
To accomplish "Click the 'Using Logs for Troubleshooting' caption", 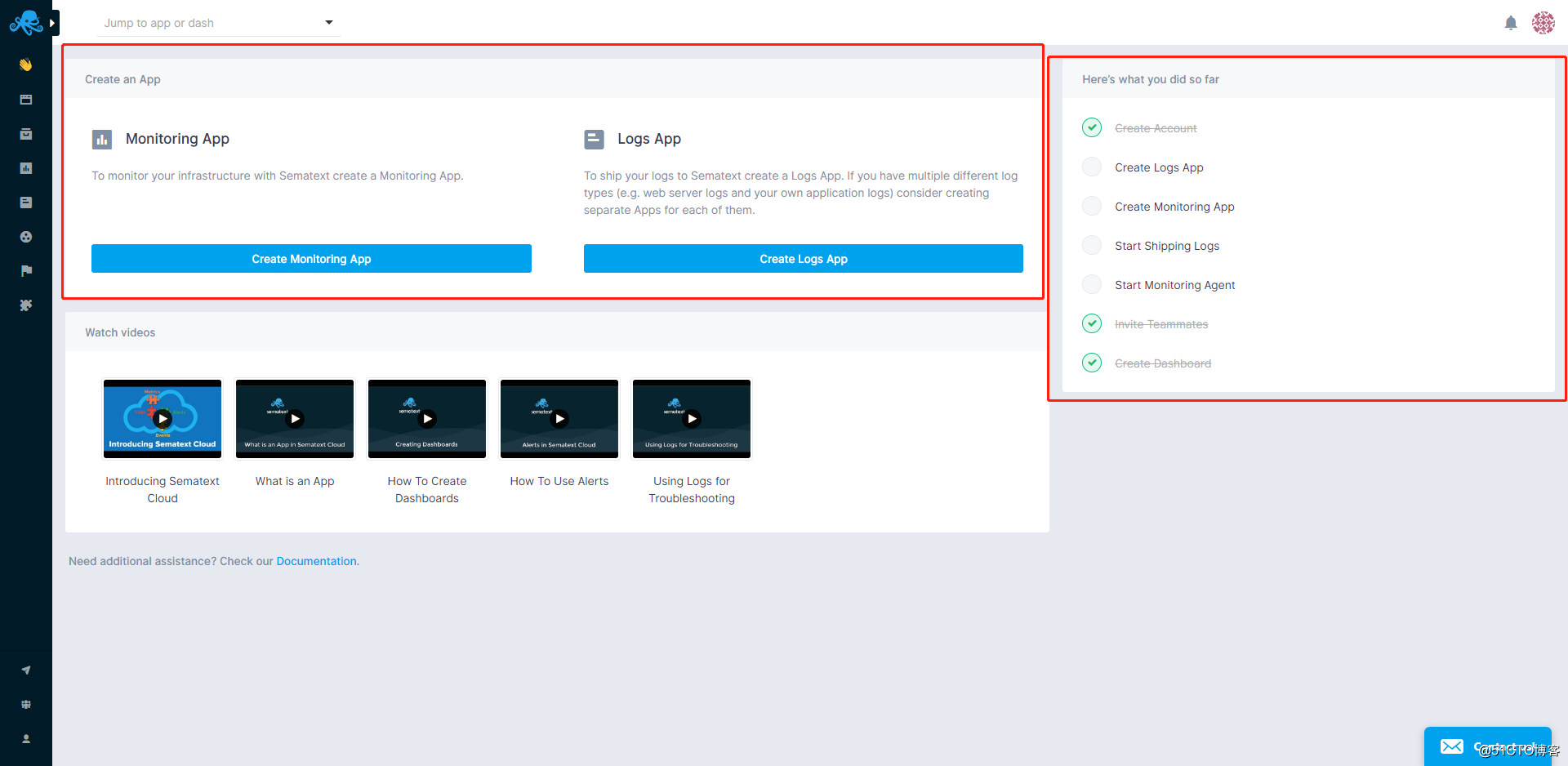I will (x=692, y=489).
